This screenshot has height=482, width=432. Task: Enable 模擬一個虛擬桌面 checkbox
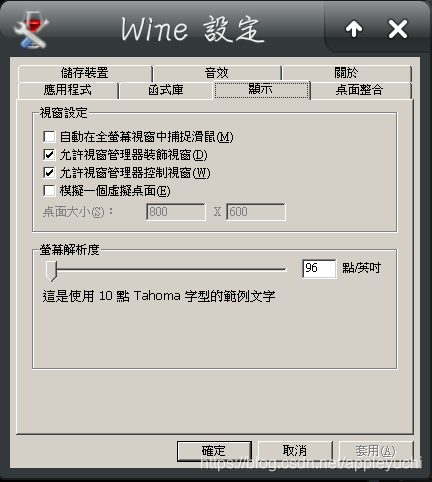click(49, 191)
